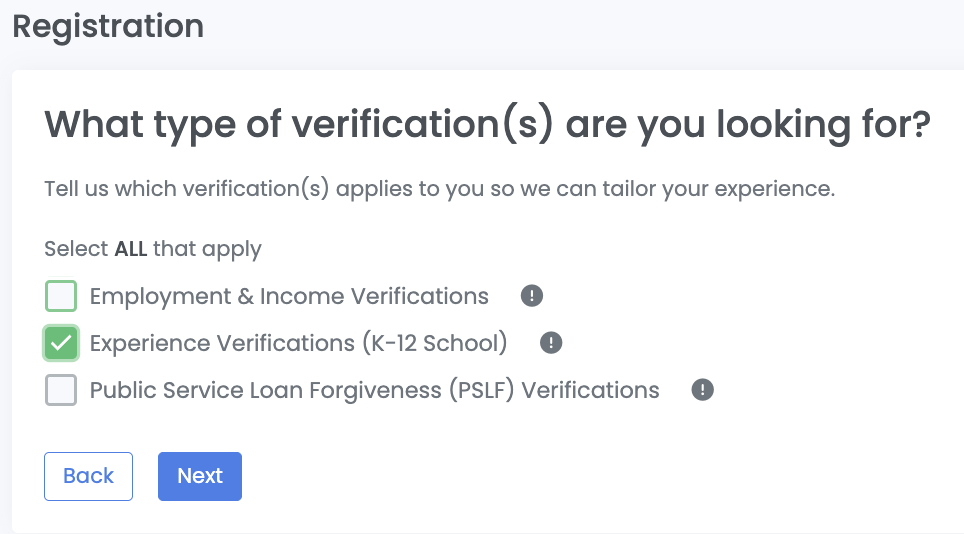Tick the Public Service Loan Forgiveness checkbox
The width and height of the screenshot is (964, 534).
click(x=61, y=390)
